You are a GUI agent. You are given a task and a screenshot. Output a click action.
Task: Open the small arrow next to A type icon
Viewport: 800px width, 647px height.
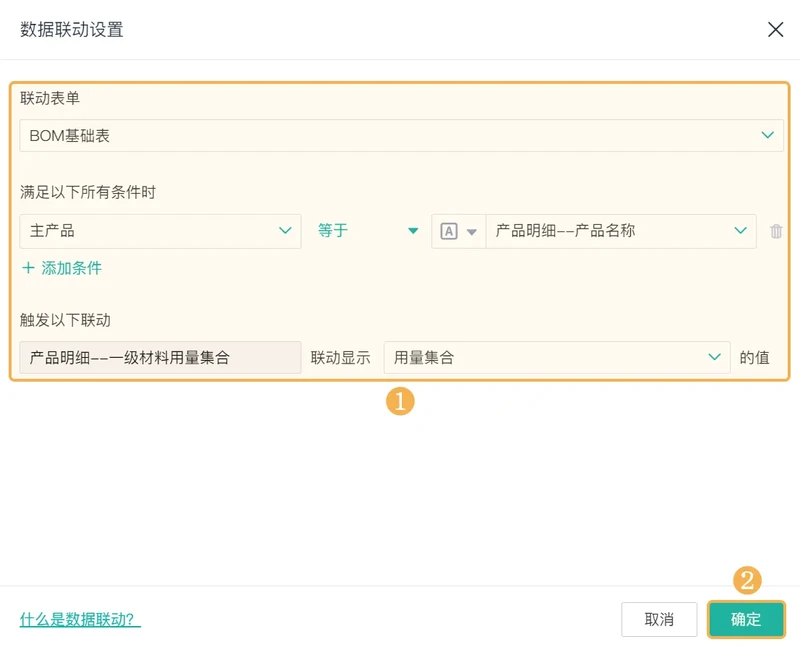(471, 232)
